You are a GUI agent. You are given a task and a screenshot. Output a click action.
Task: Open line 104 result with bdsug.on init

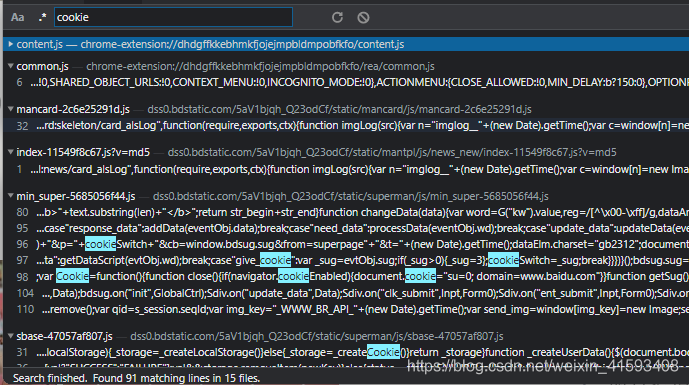click(x=346, y=293)
